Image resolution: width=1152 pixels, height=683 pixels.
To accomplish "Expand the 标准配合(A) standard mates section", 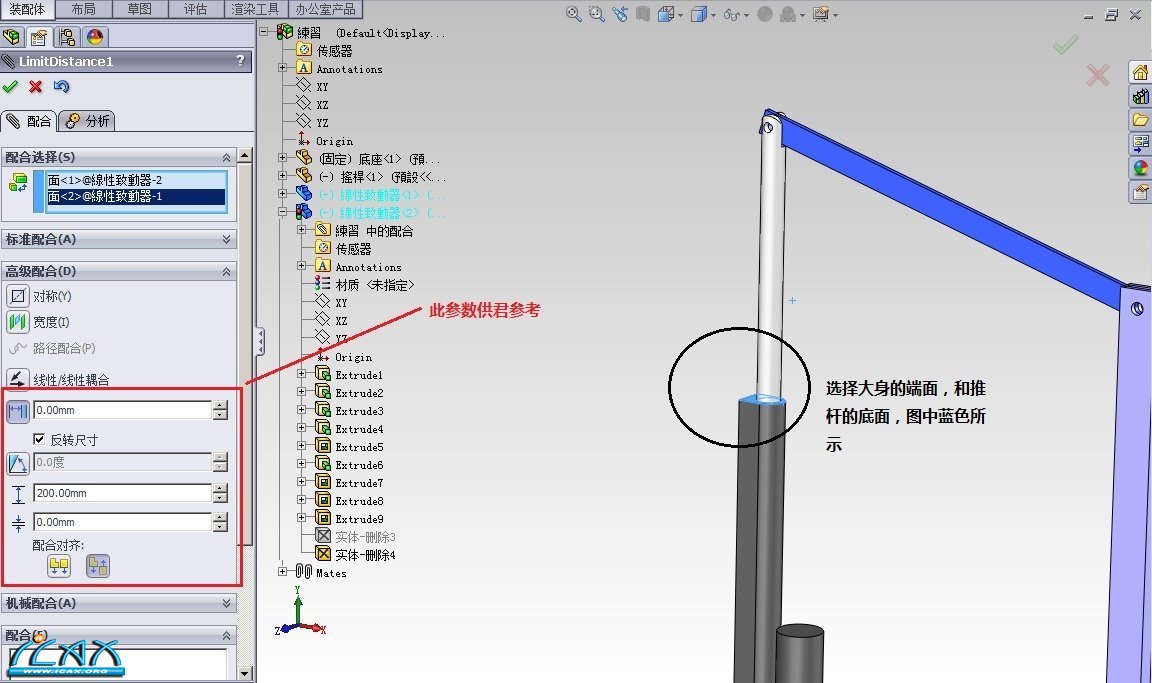I will (x=227, y=240).
